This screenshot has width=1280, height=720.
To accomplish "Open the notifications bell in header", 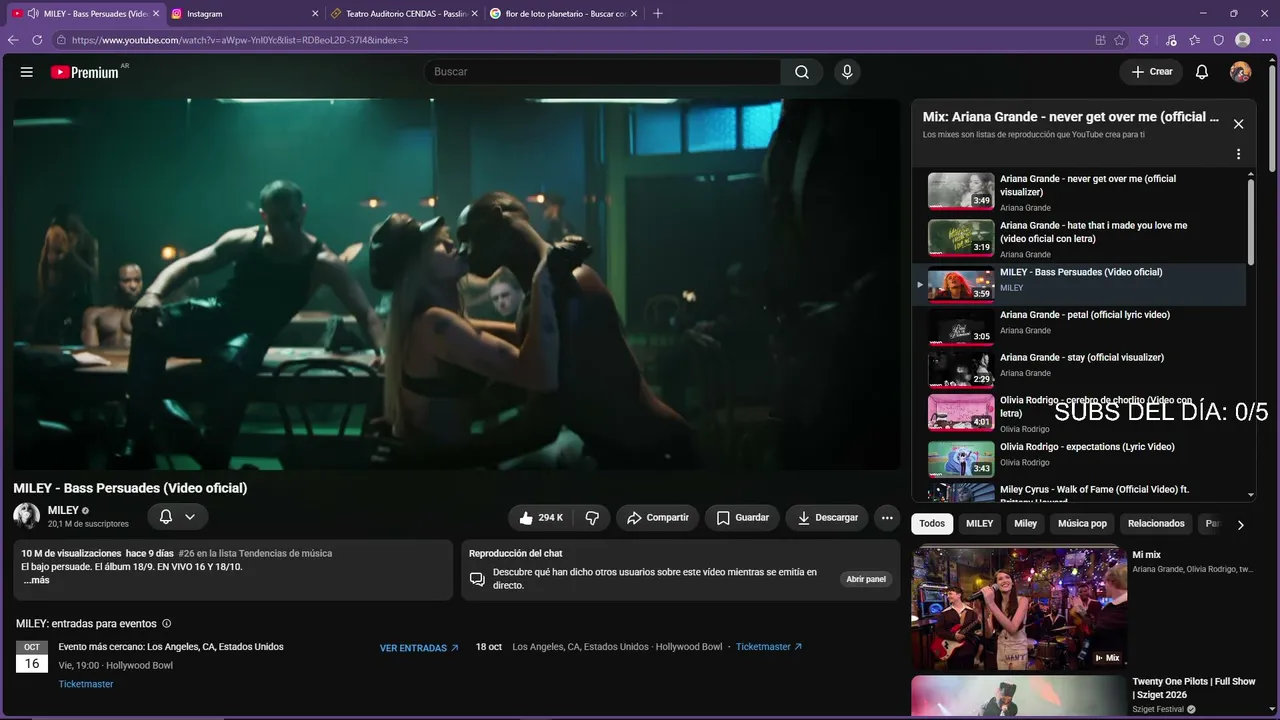I will point(1202,72).
